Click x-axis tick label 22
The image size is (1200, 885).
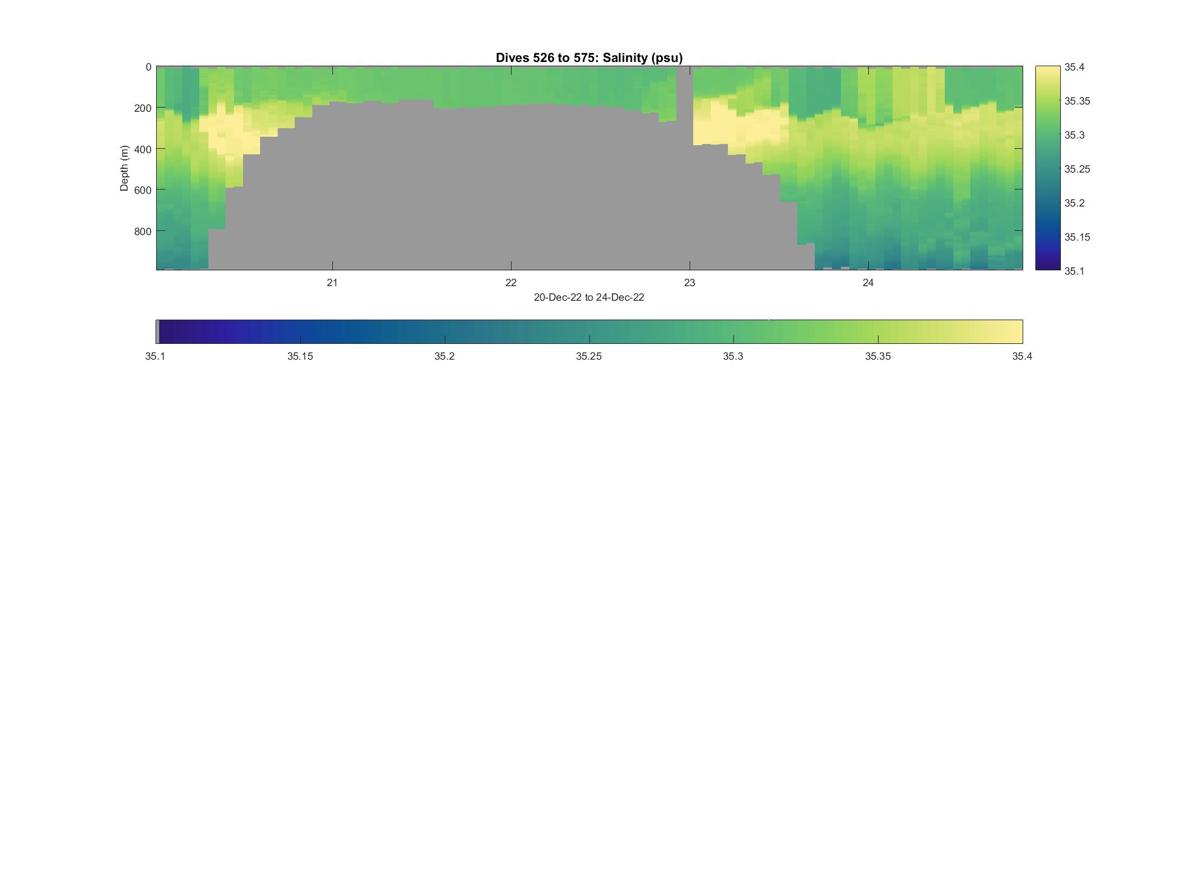pyautogui.click(x=511, y=283)
